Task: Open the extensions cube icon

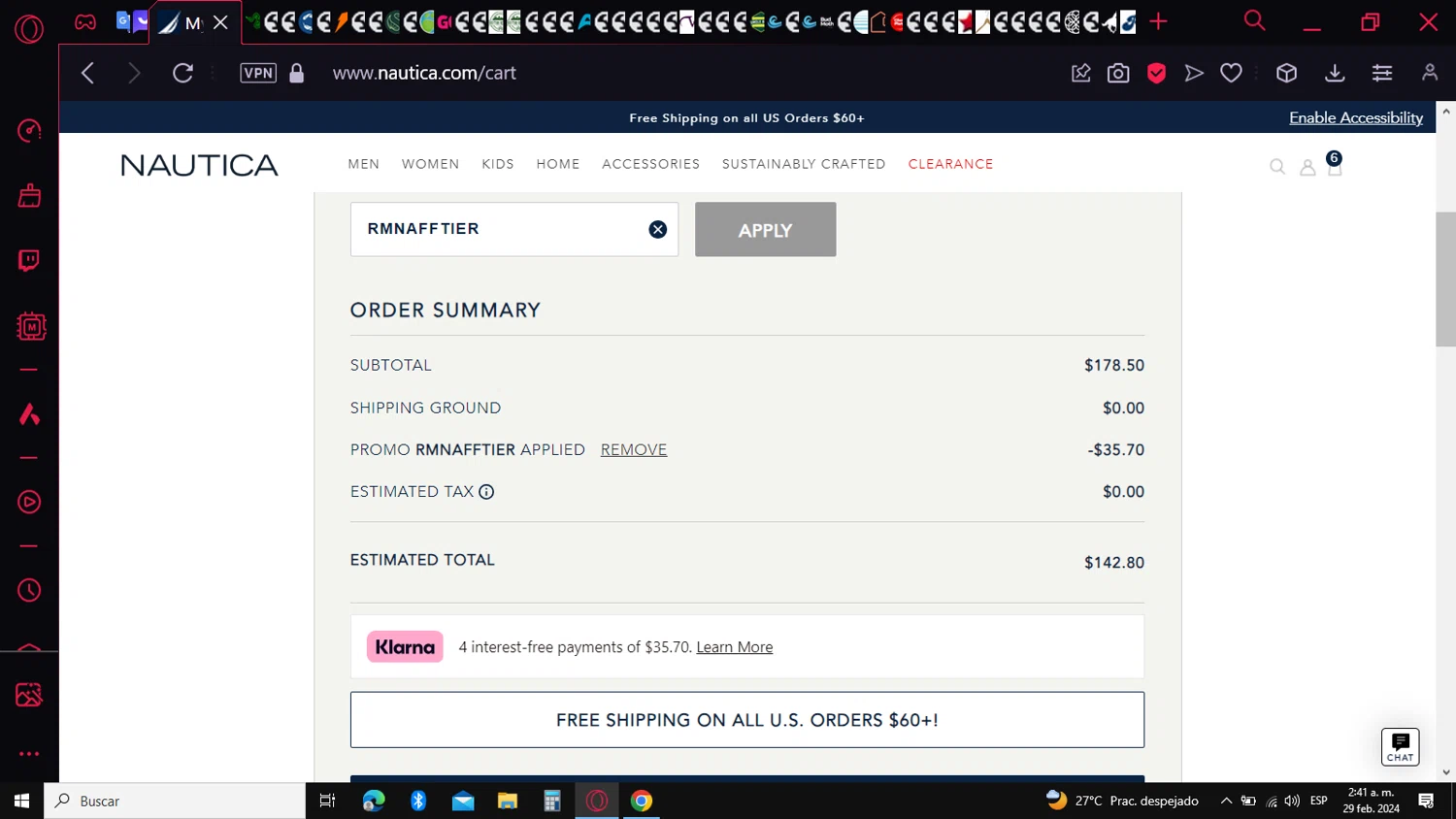Action: (x=1286, y=73)
